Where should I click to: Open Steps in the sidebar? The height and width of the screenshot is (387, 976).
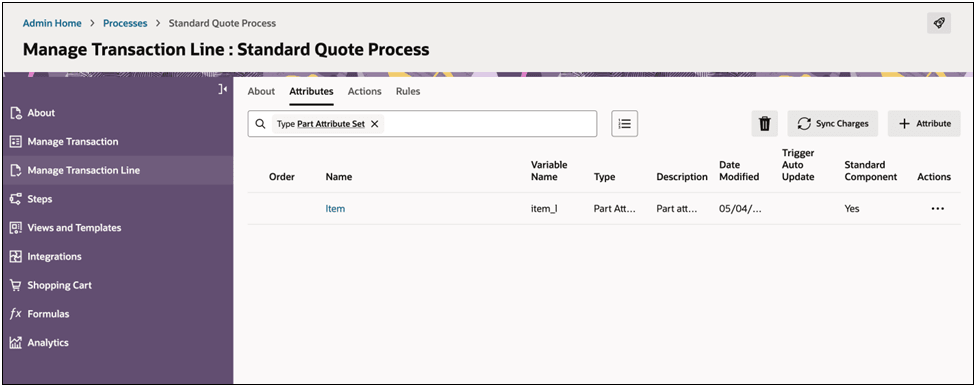tap(40, 199)
